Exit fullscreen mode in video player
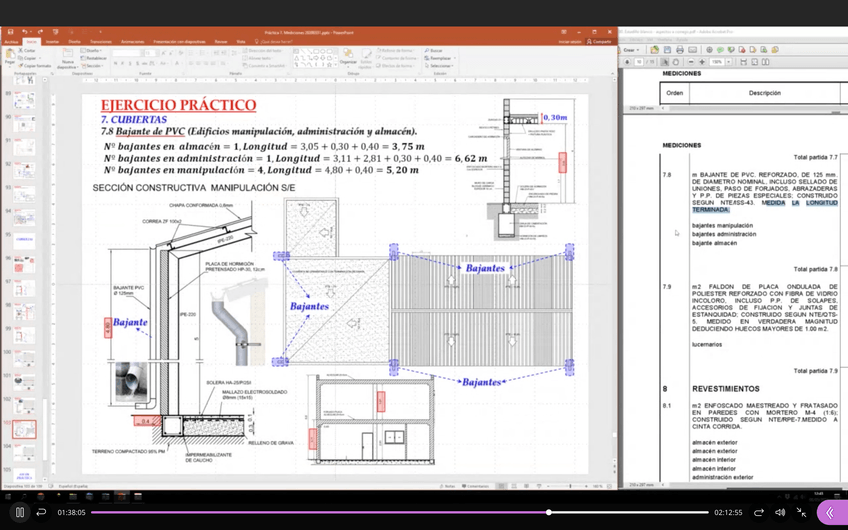Screen dimensions: 848x530 (802, 512)
